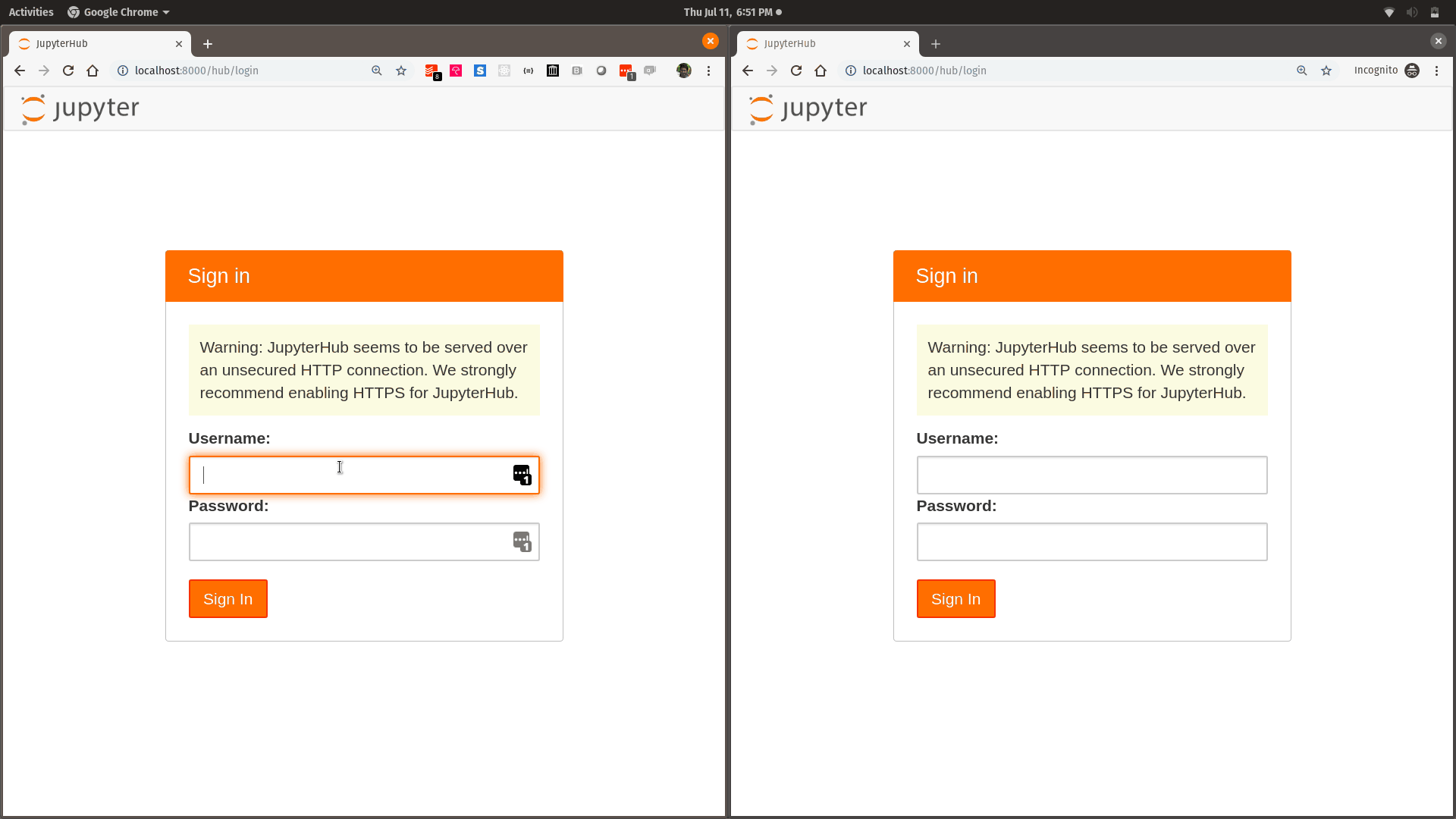Click the blue S extension icon
This screenshot has height=819, width=1456.
[x=480, y=71]
